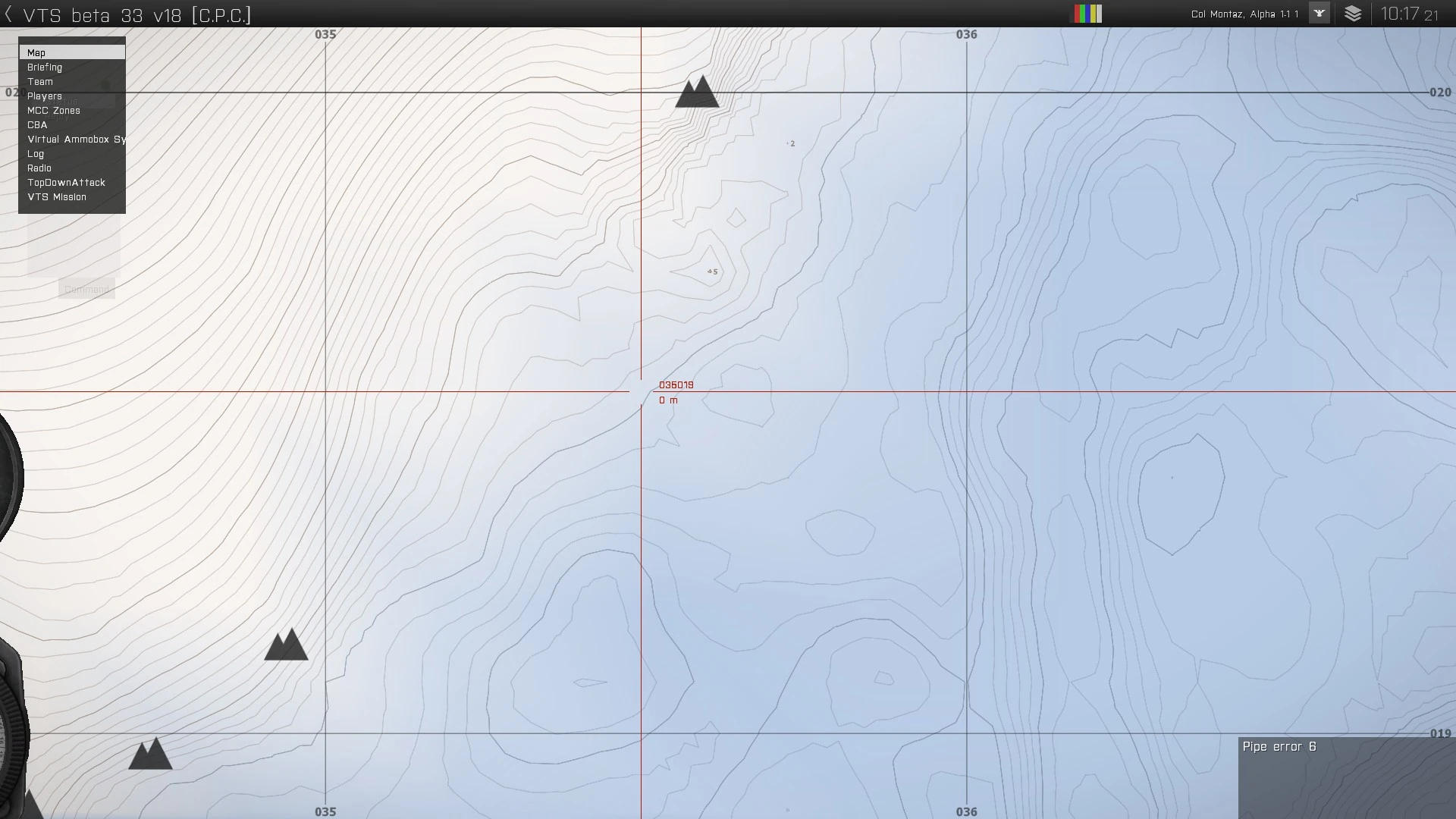Open the map layers textures icon

coord(1353,14)
